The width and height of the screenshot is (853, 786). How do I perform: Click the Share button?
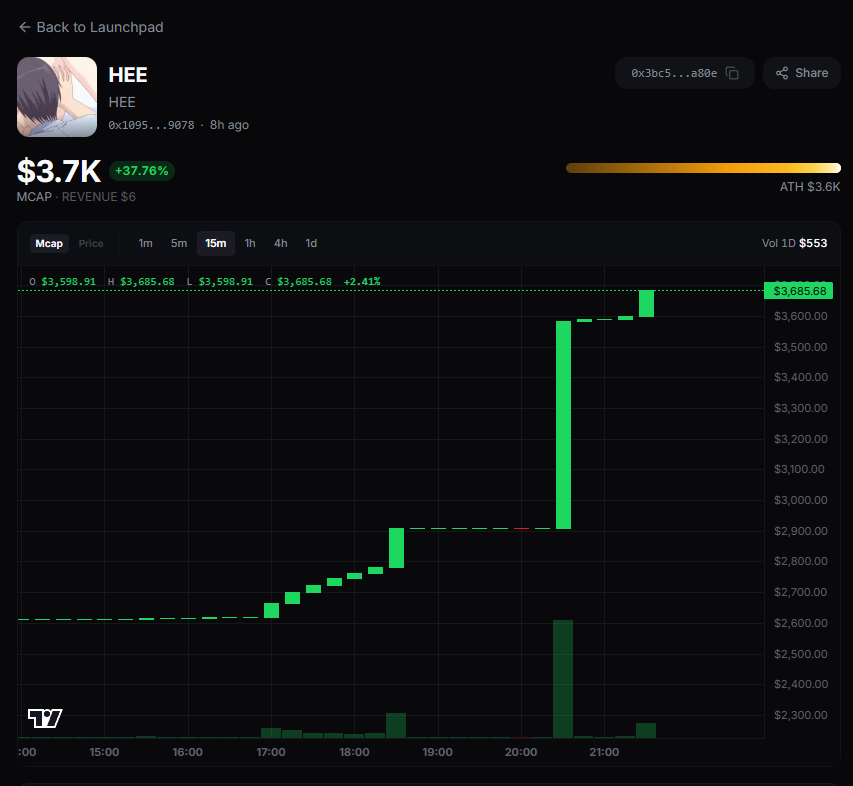(x=802, y=73)
